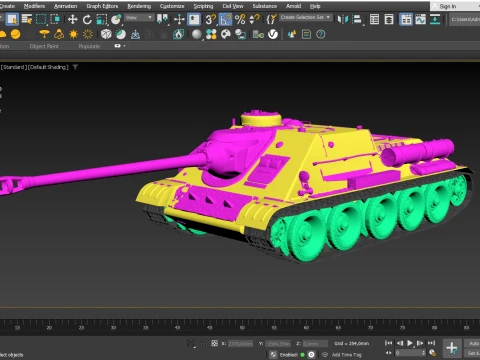Open the Layer Explorer icon
This screenshot has height=360, width=480.
[x=389, y=19]
